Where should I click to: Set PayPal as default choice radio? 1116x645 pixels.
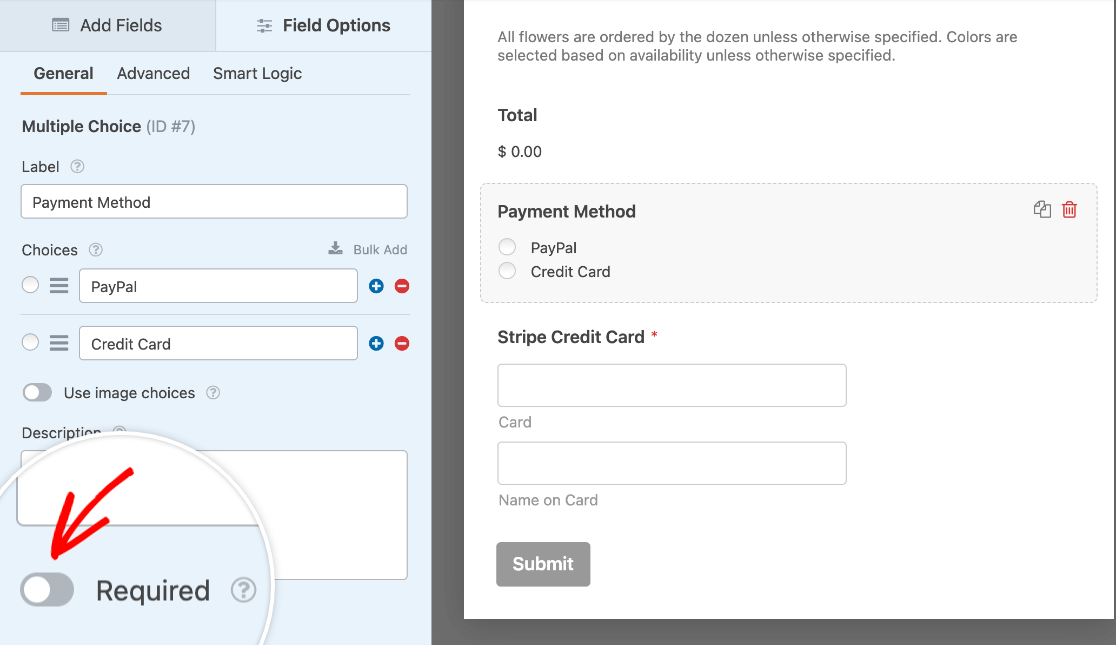point(30,285)
